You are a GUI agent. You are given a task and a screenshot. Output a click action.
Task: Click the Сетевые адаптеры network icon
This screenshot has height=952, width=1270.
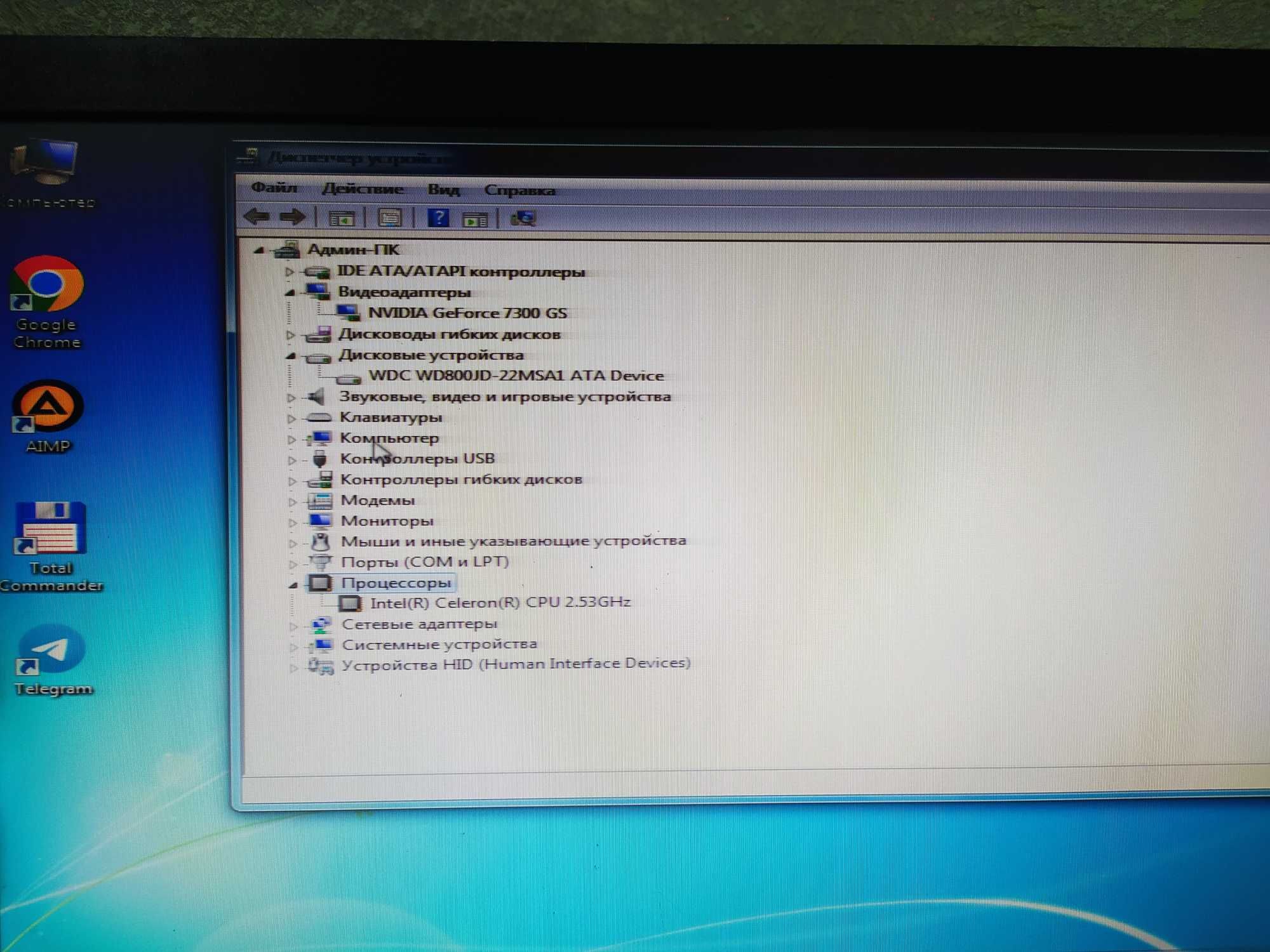[x=321, y=625]
